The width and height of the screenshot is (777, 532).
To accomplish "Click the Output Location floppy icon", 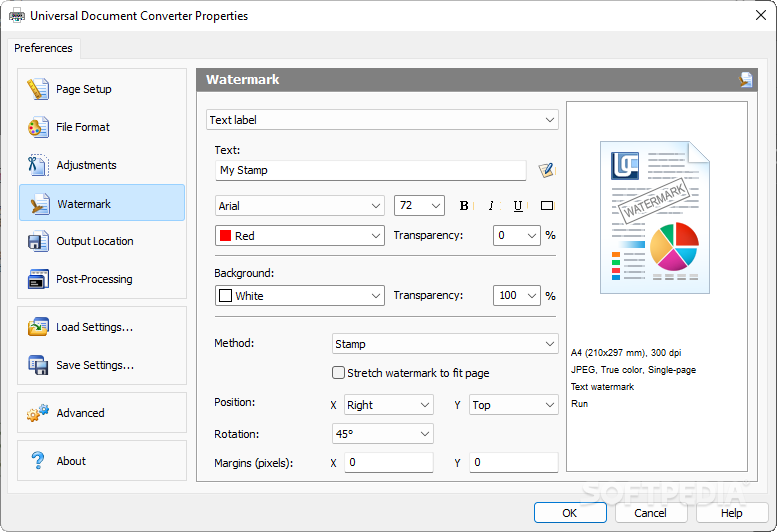I will (38, 241).
